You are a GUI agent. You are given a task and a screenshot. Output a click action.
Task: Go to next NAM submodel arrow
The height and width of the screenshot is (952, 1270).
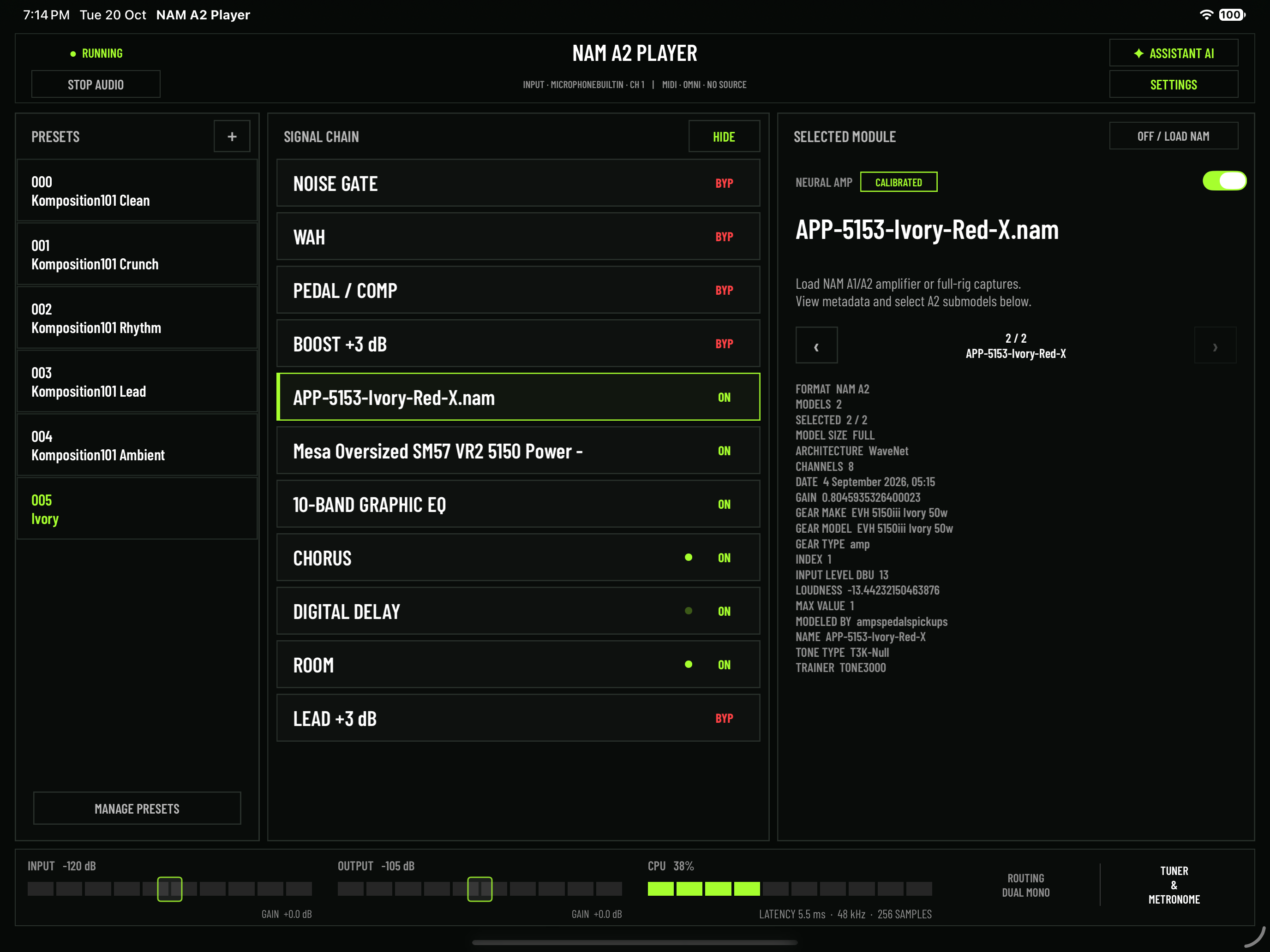pos(1215,345)
